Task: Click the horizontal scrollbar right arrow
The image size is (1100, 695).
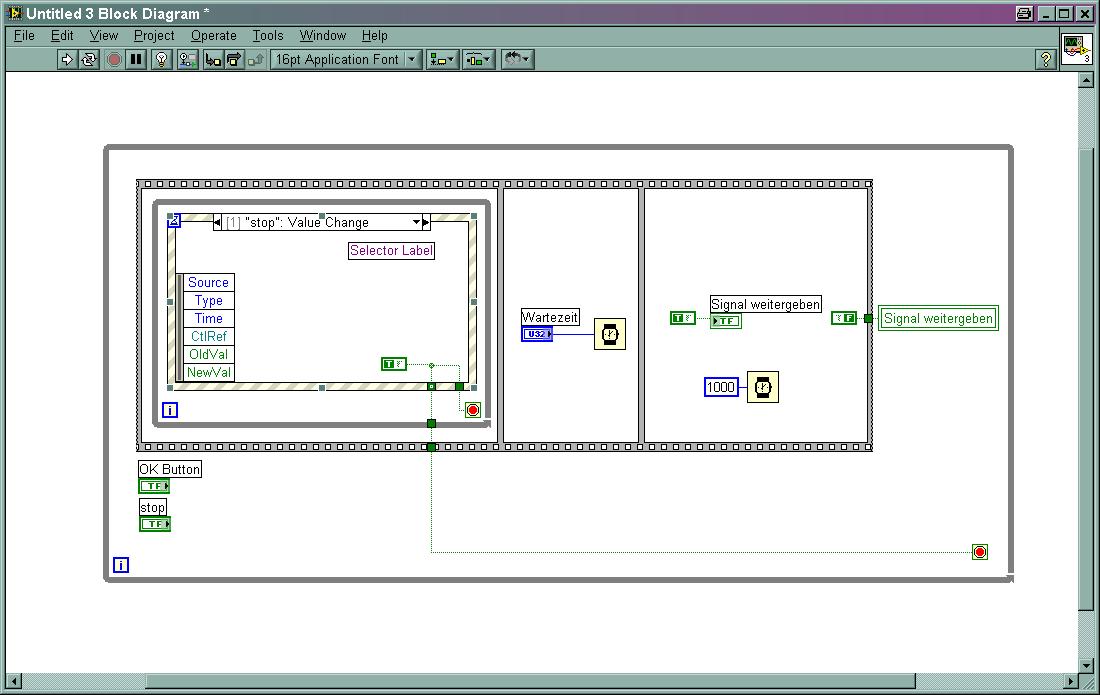Action: pos(1071,681)
